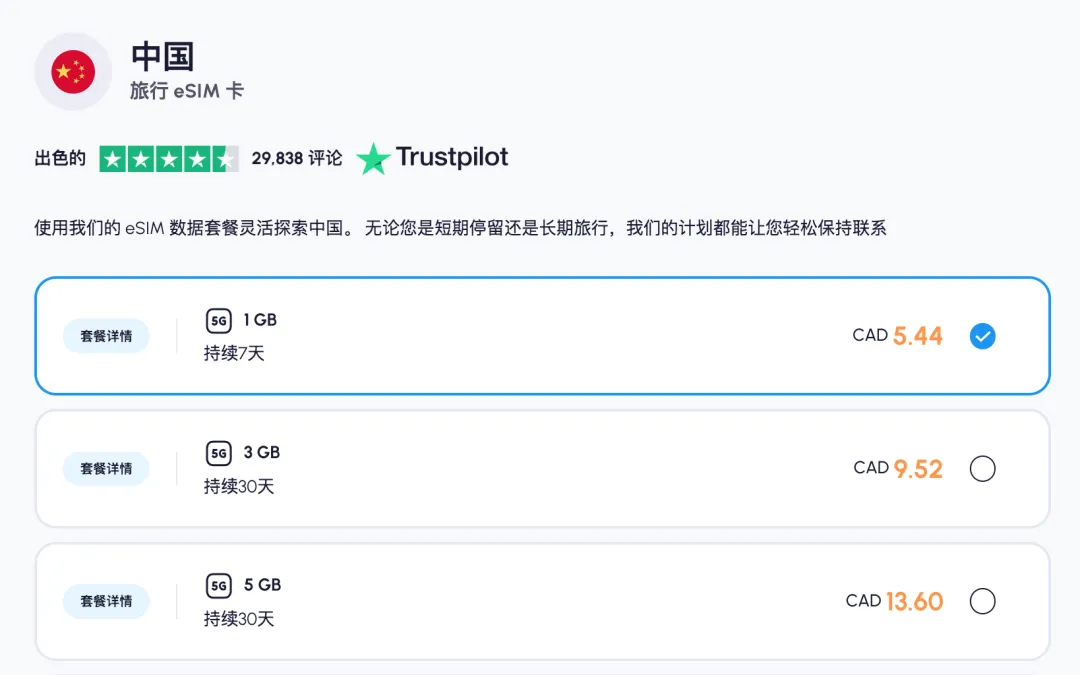Click the 5G icon on 3 GB plan
Viewport: 1080px width, 675px height.
219,453
